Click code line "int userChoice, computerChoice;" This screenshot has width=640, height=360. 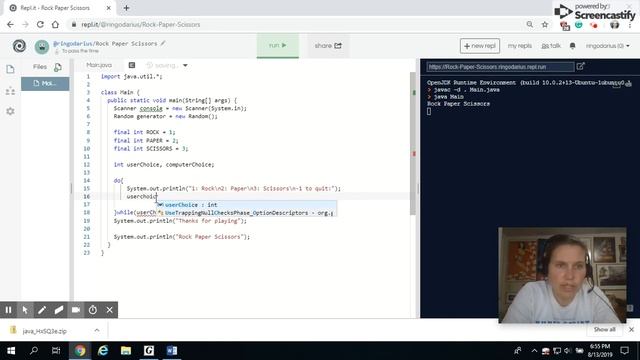(x=164, y=164)
